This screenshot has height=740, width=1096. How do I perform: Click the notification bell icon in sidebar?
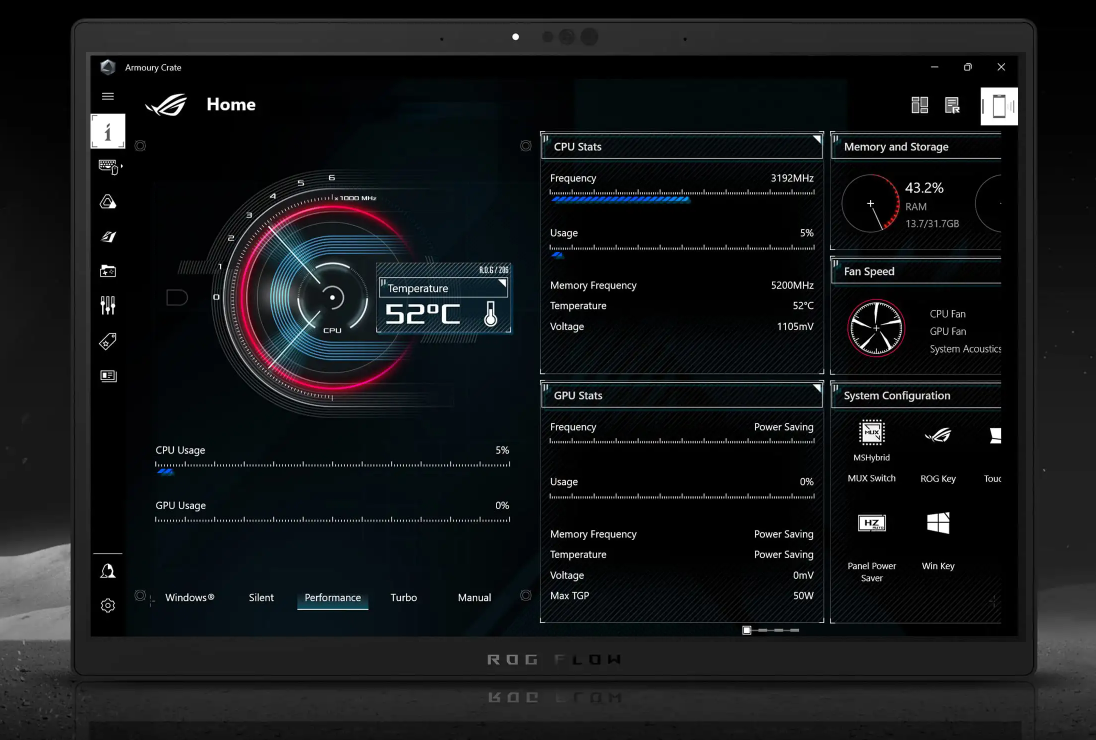coord(107,571)
